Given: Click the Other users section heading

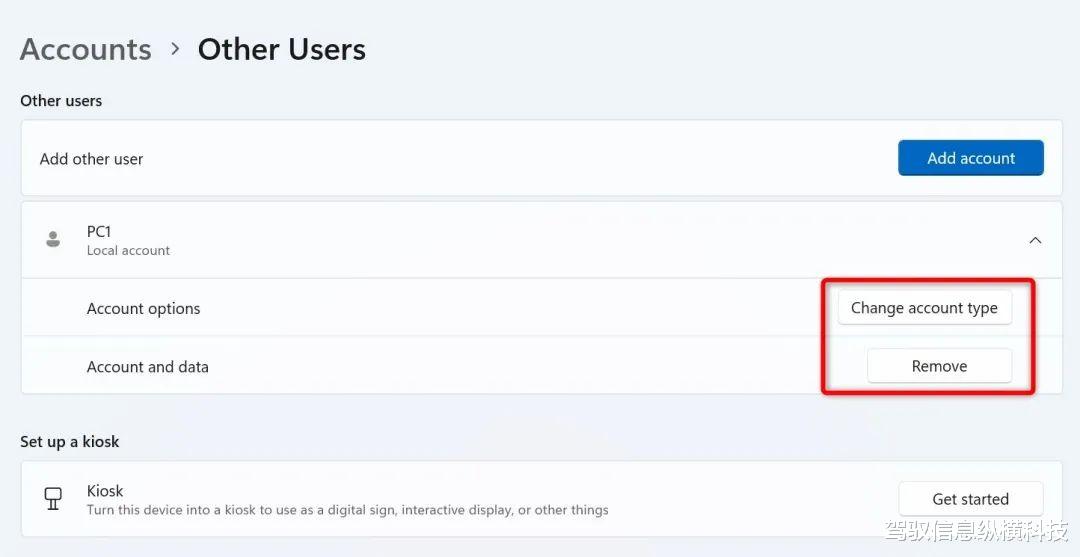Looking at the screenshot, I should coord(61,101).
